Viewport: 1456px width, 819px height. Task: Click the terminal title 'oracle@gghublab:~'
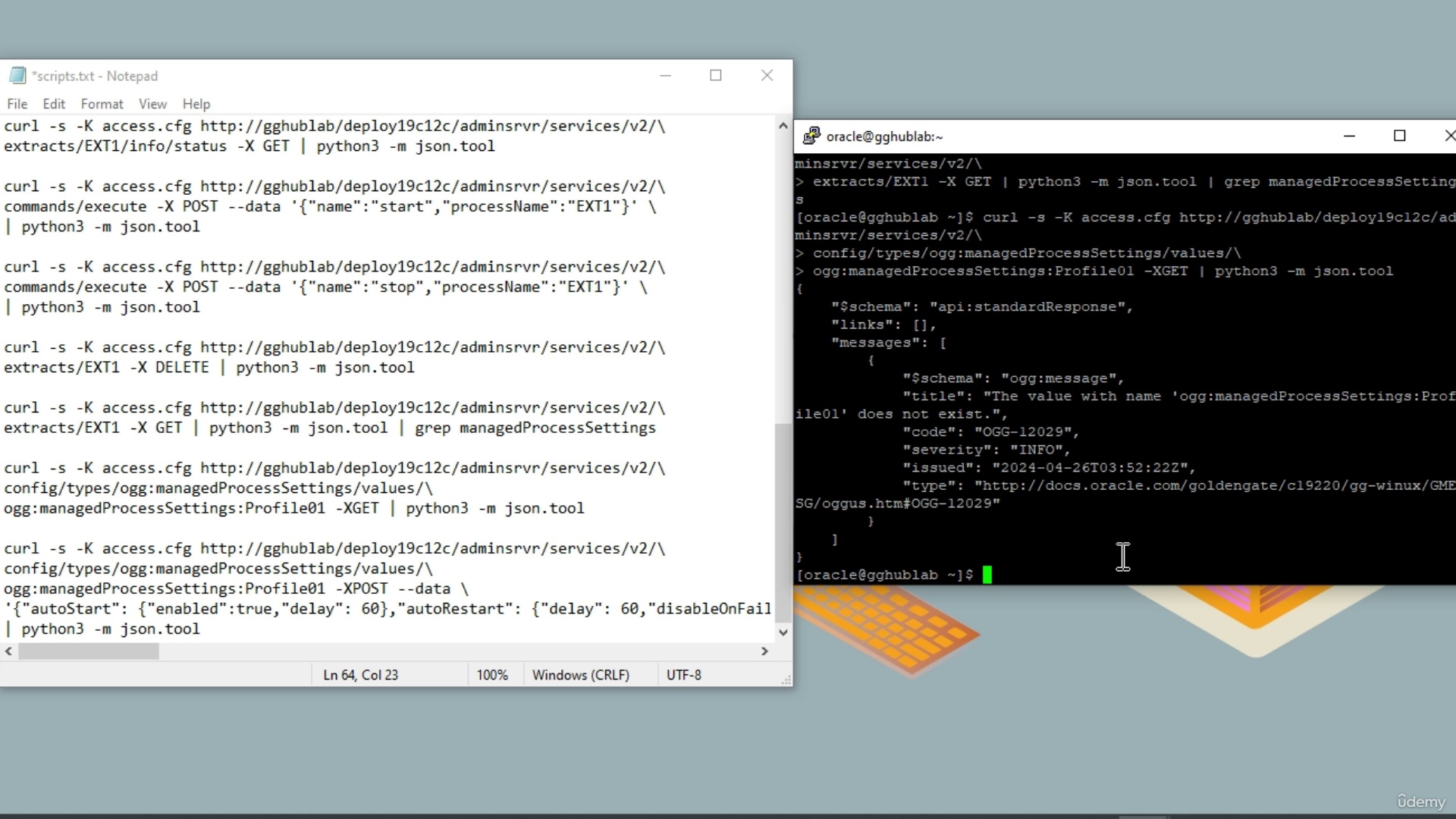884,136
